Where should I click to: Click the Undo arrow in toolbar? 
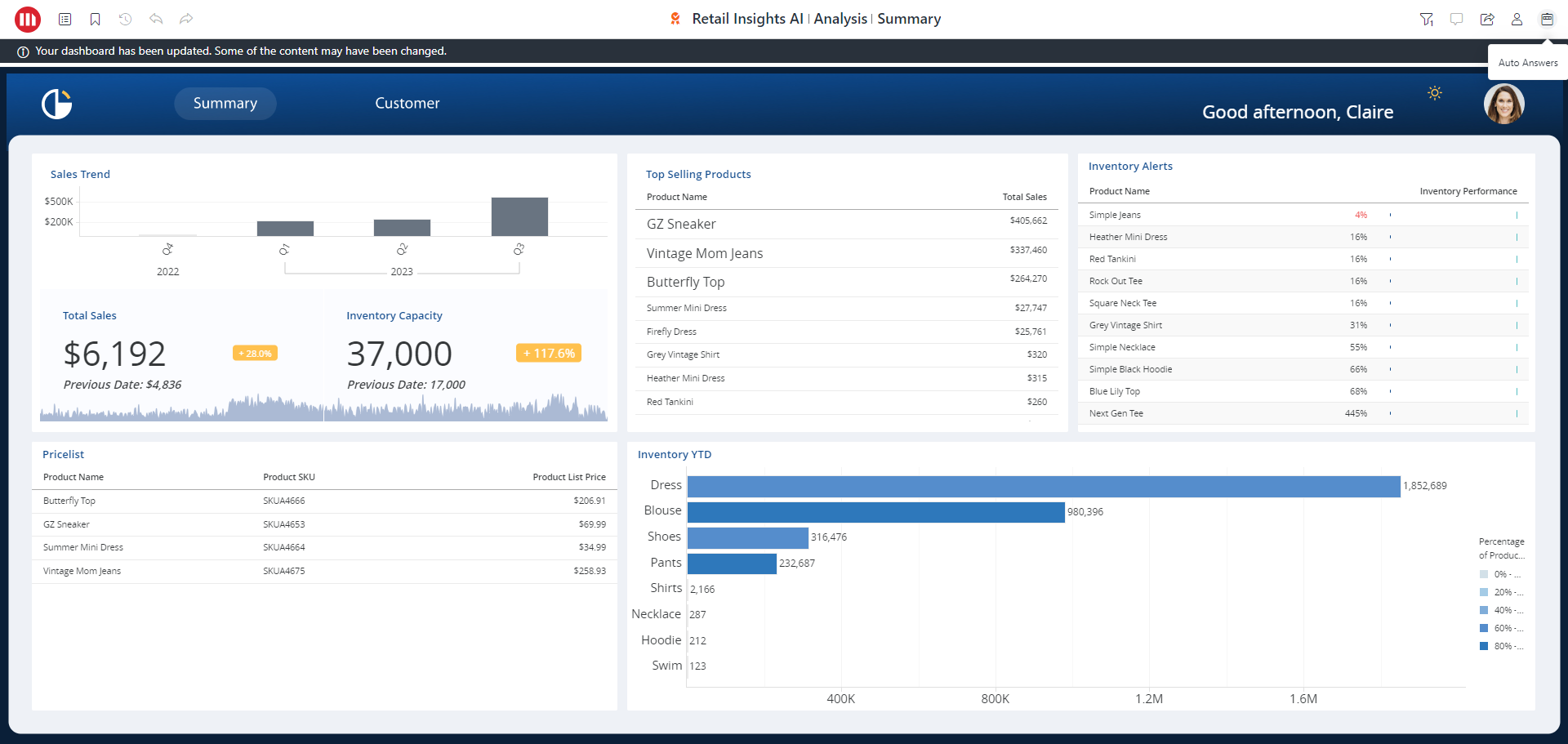point(156,19)
